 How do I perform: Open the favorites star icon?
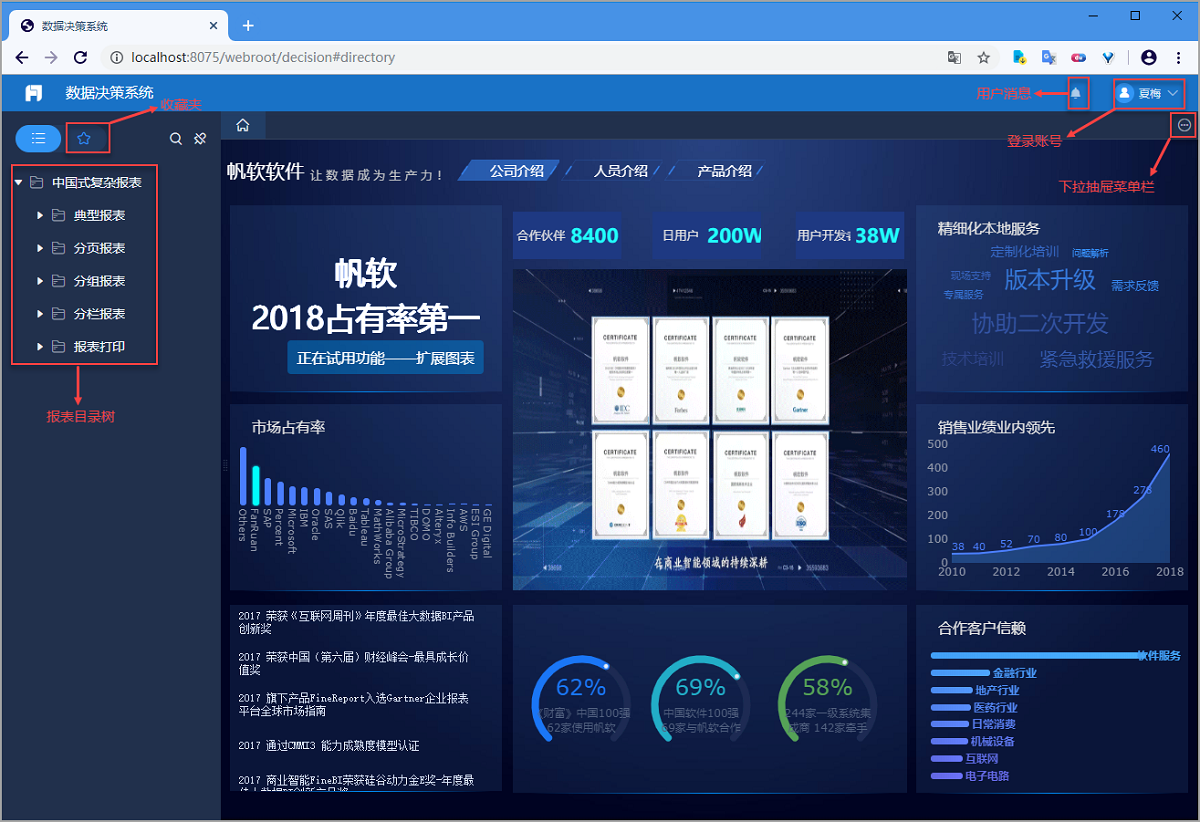84,138
